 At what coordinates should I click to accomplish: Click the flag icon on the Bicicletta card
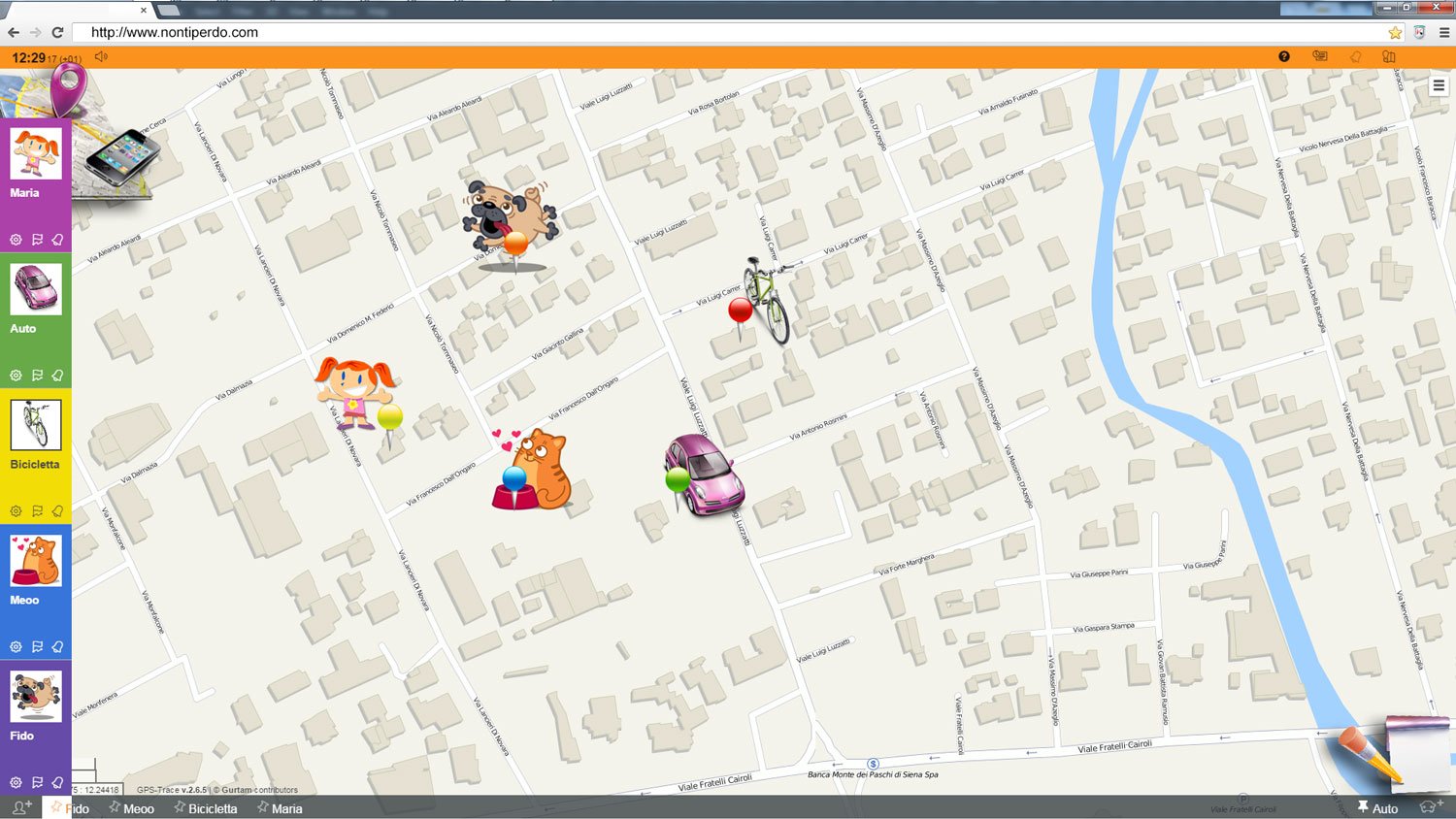click(x=37, y=511)
